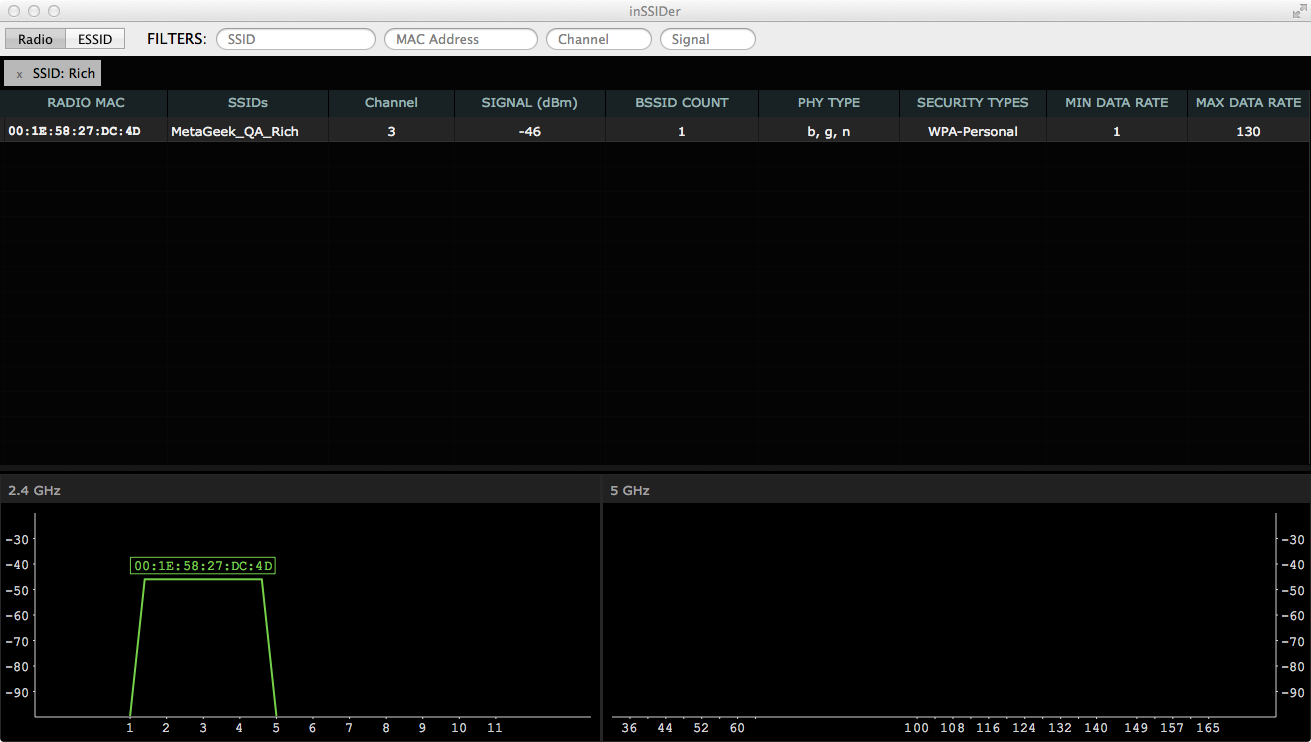
Task: Sort by SECURITY TYPES column header
Action: [x=973, y=102]
